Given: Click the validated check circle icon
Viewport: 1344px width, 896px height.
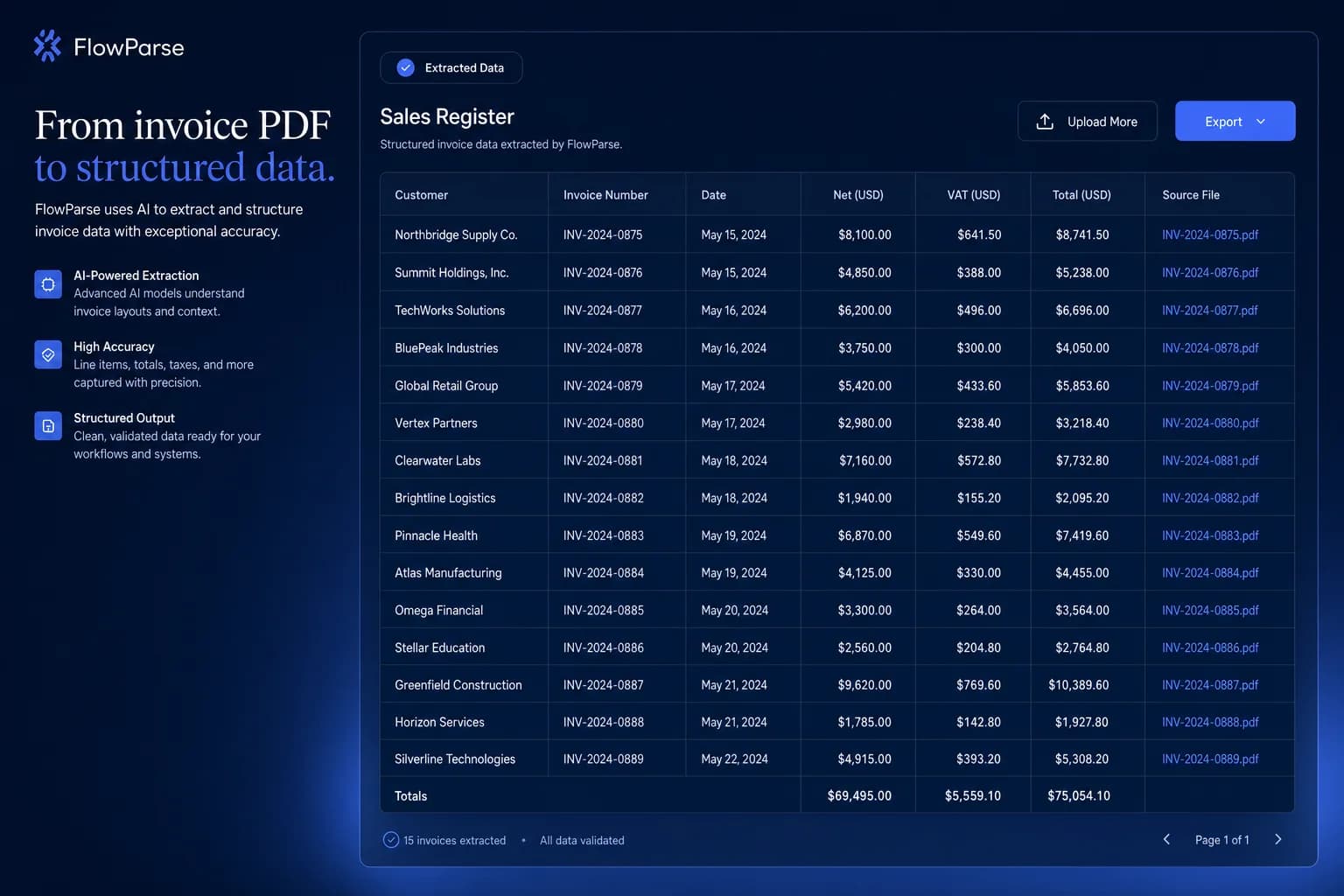Looking at the screenshot, I should pos(391,840).
